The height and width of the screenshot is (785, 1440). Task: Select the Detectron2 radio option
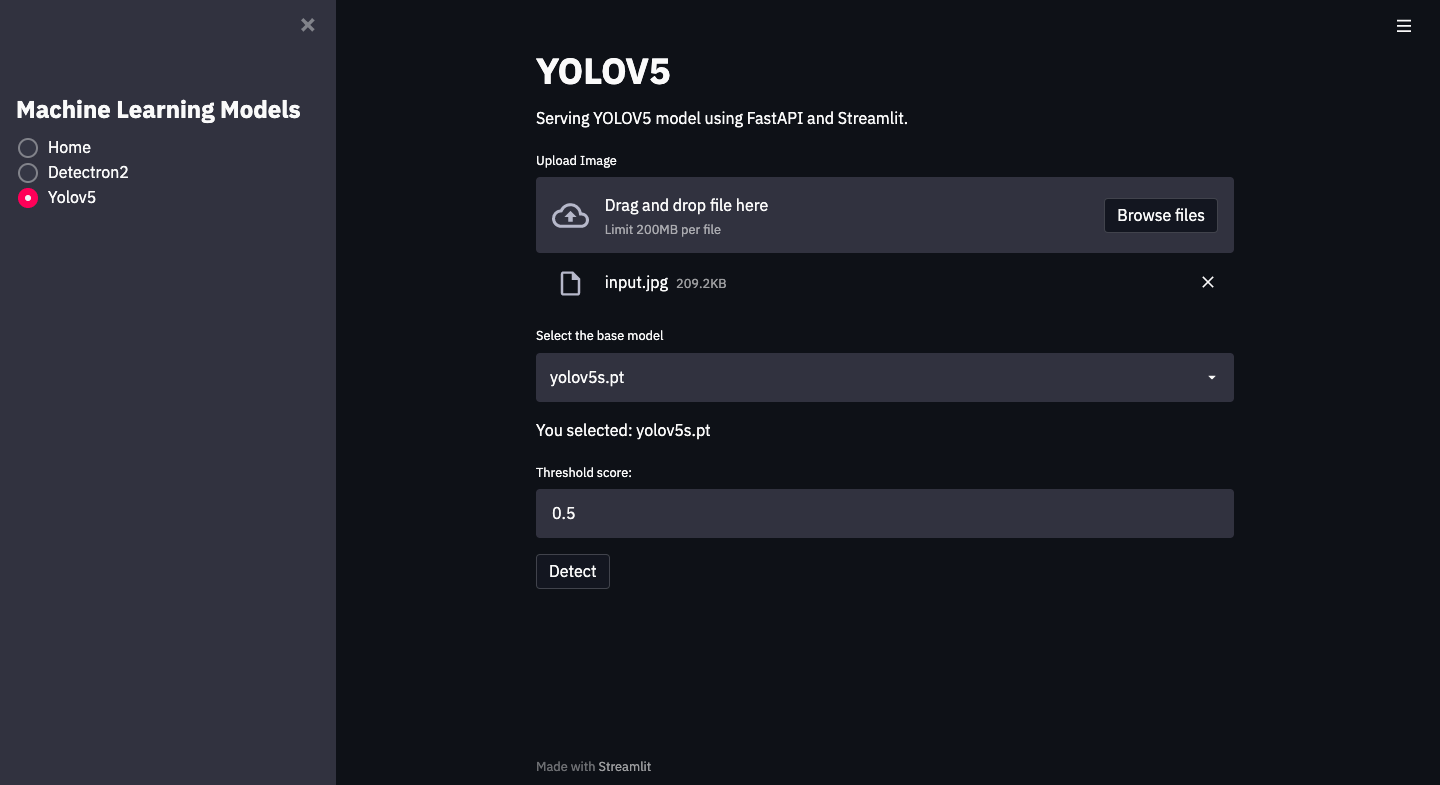[x=28, y=173]
